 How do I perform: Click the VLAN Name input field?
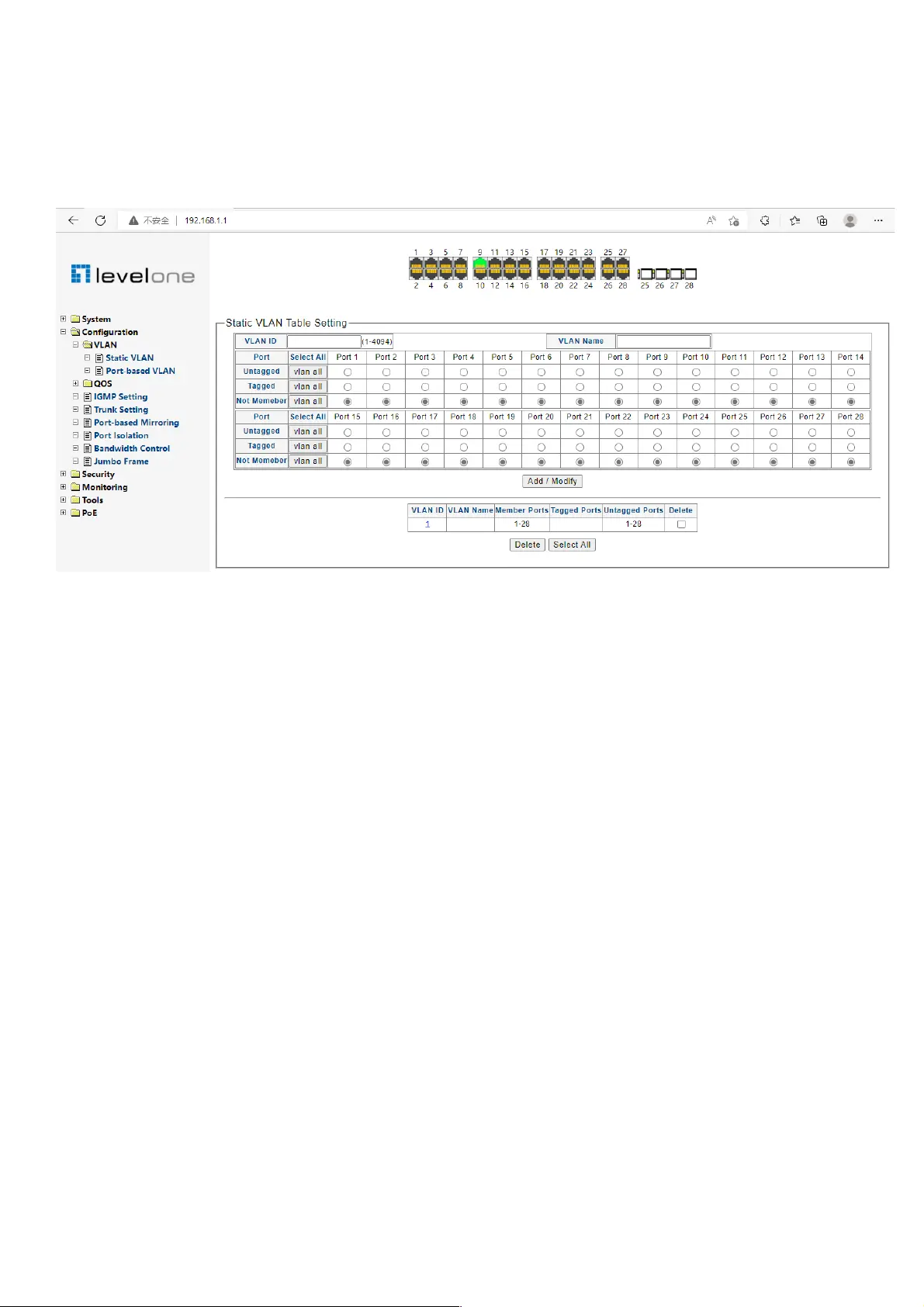(663, 341)
